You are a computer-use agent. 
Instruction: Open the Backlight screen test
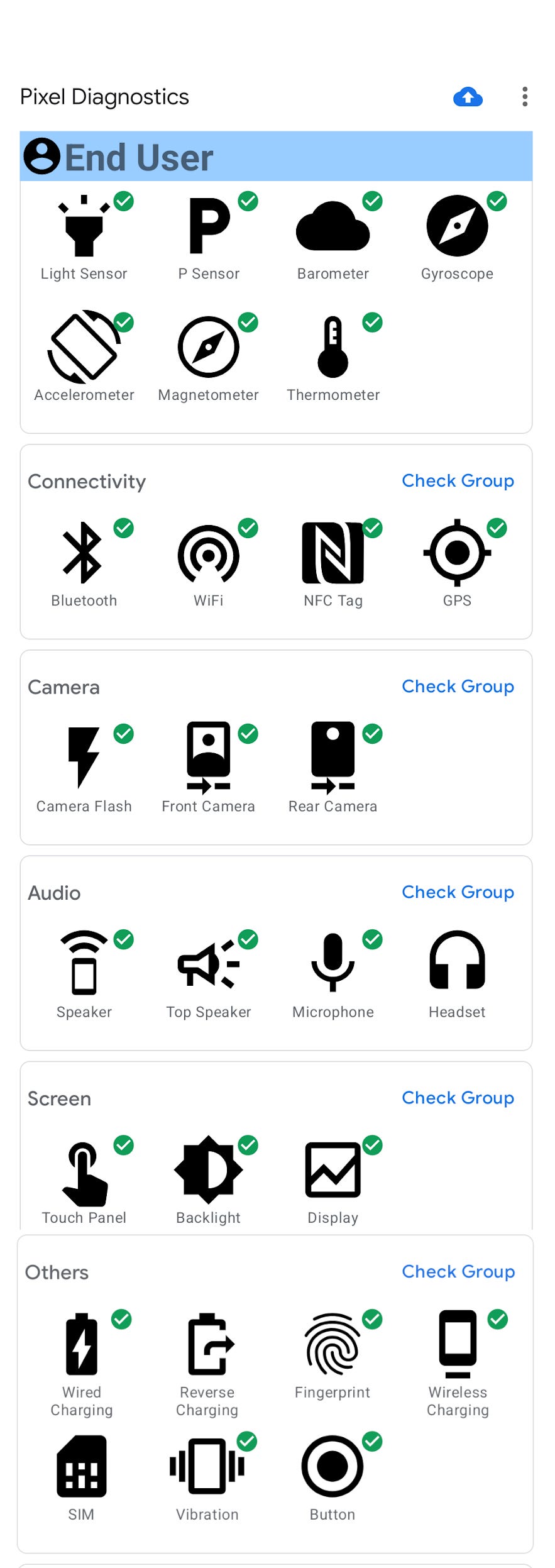point(209,1171)
